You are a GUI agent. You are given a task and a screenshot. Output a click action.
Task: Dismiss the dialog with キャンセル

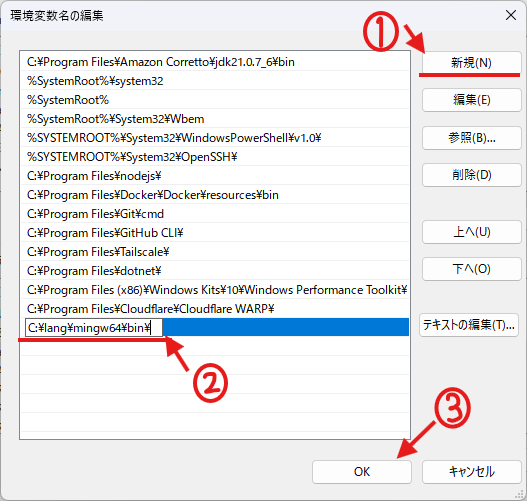click(x=472, y=472)
